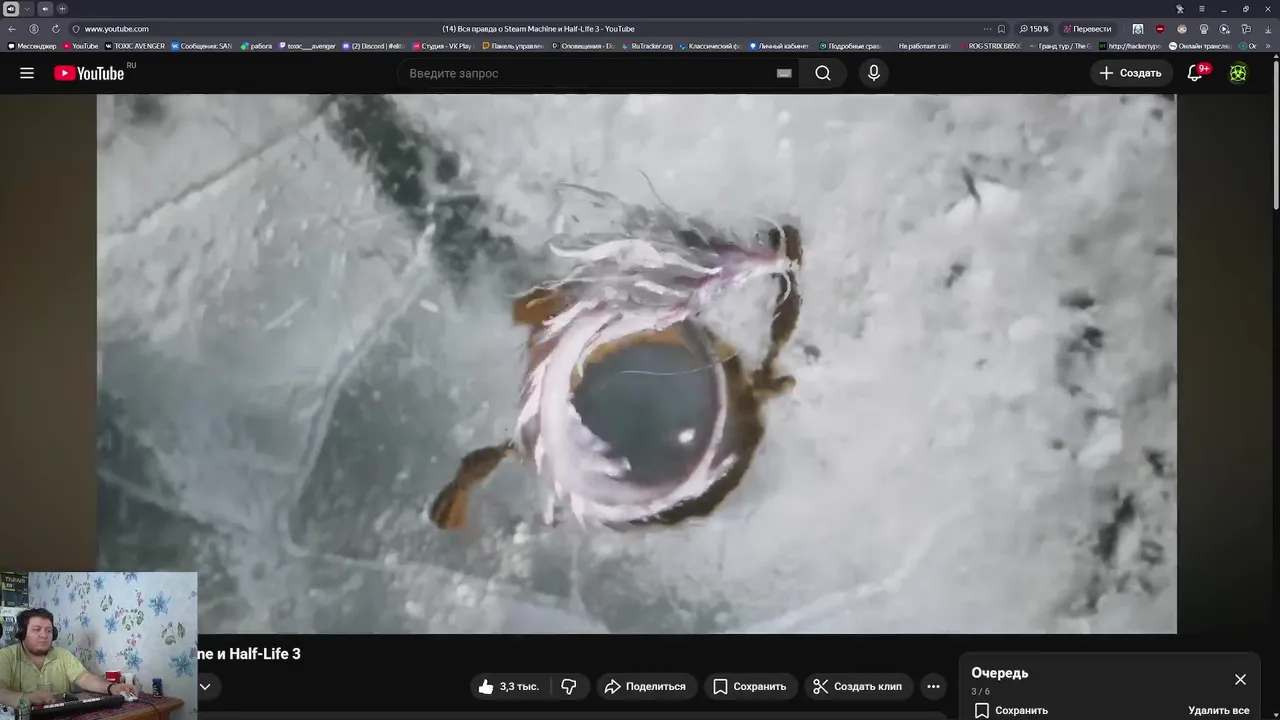Open site protection shield icon
The width and height of the screenshot is (1280, 720).
[76, 29]
